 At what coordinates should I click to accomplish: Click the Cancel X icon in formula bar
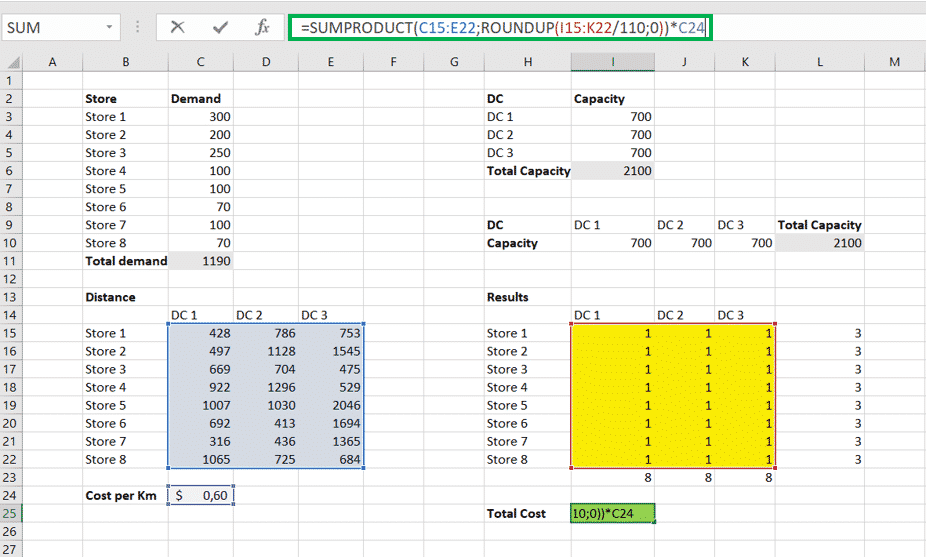coord(178,27)
